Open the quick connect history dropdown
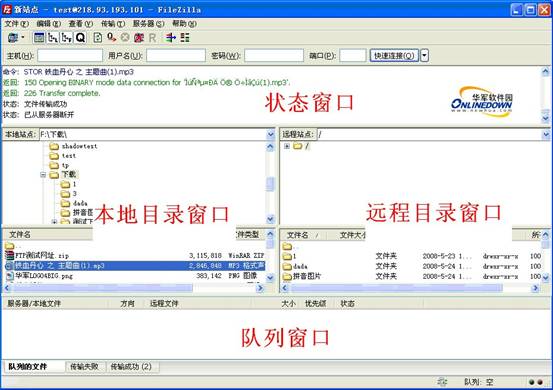 (425, 56)
